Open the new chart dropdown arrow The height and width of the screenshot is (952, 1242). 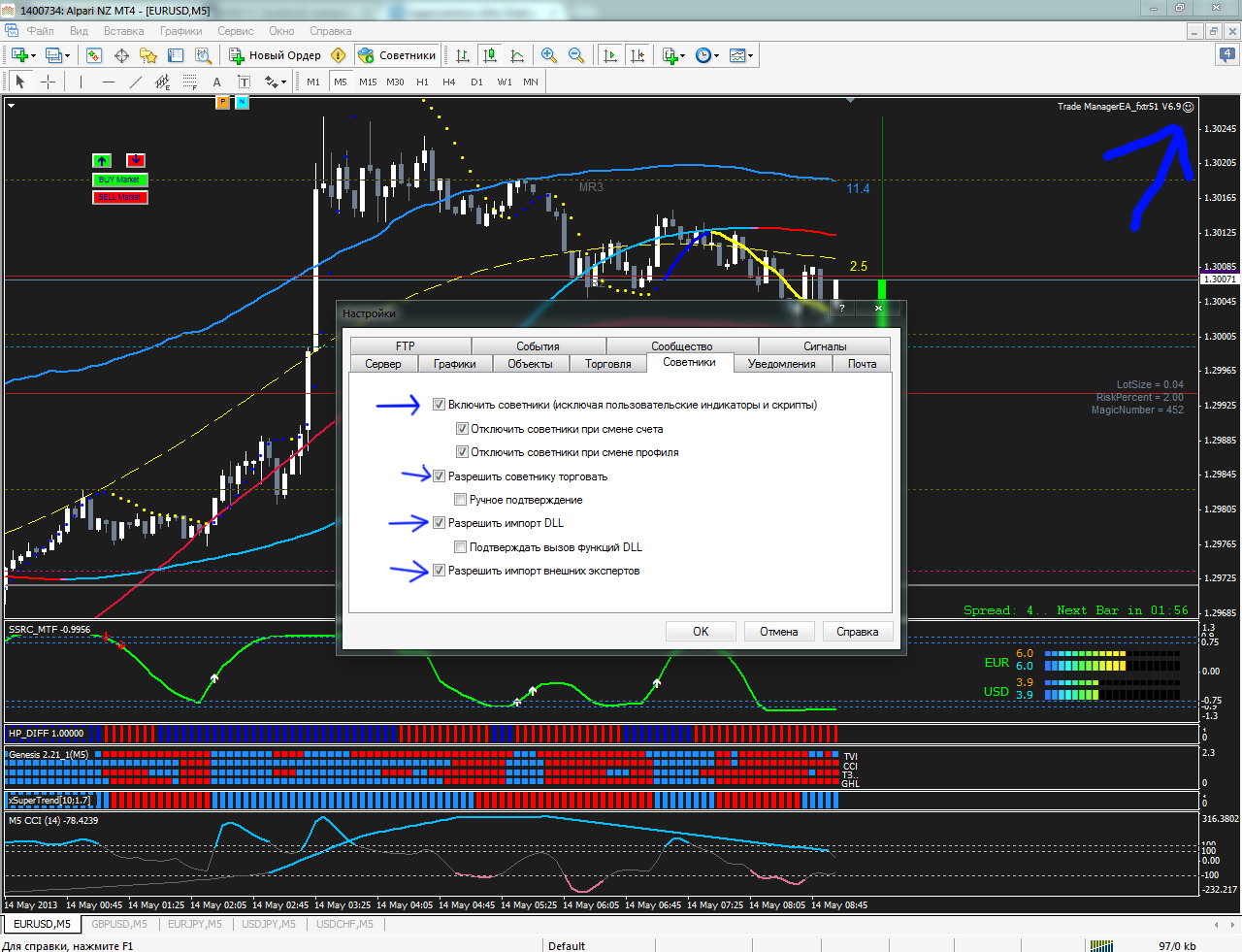[33, 56]
